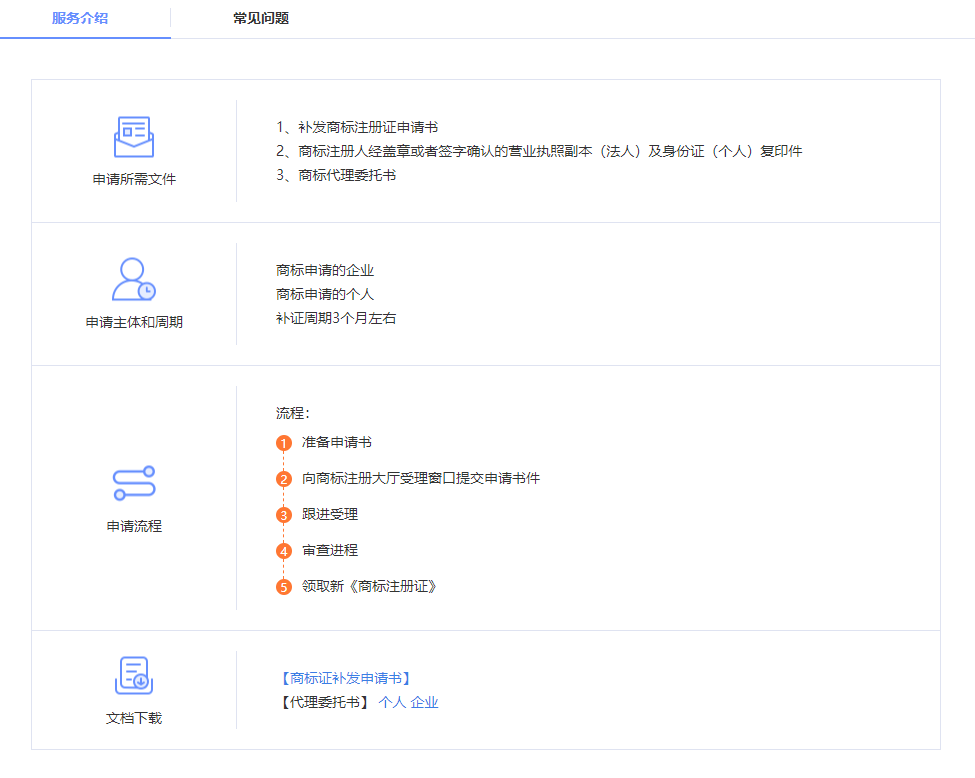
Task: Click 领取新《商标注册证》 step text
Action: (x=369, y=586)
